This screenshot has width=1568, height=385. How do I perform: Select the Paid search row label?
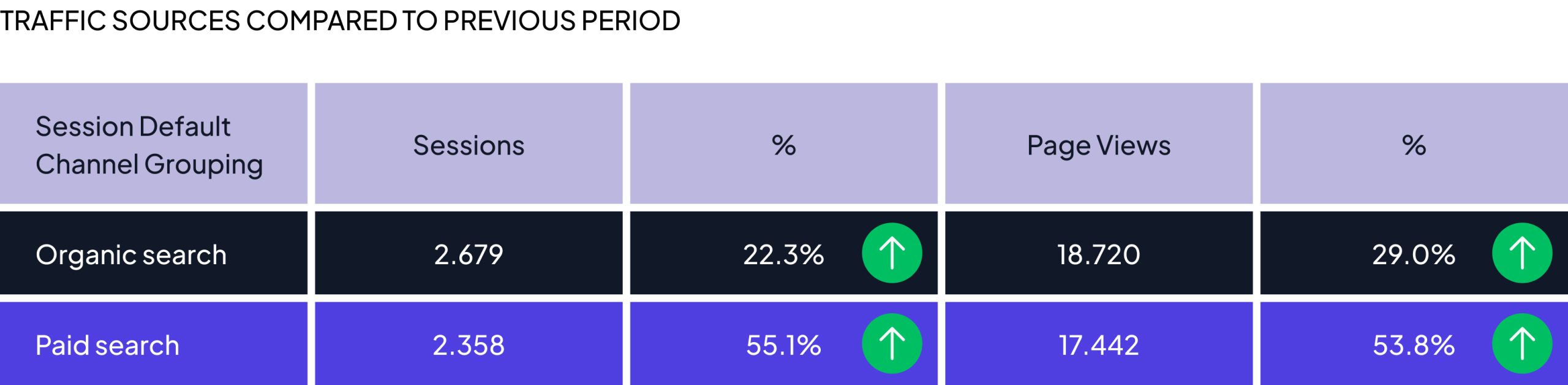point(107,345)
